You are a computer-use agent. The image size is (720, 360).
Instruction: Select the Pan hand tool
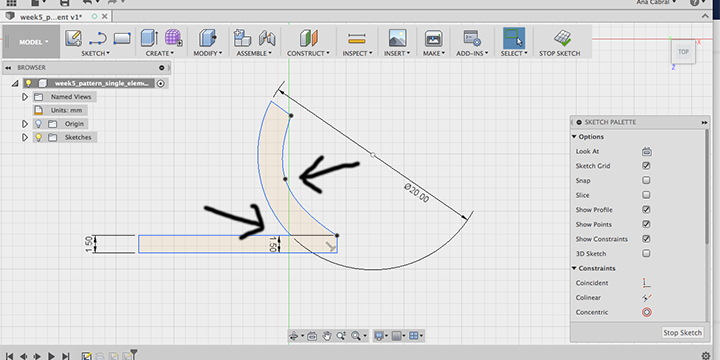326,336
